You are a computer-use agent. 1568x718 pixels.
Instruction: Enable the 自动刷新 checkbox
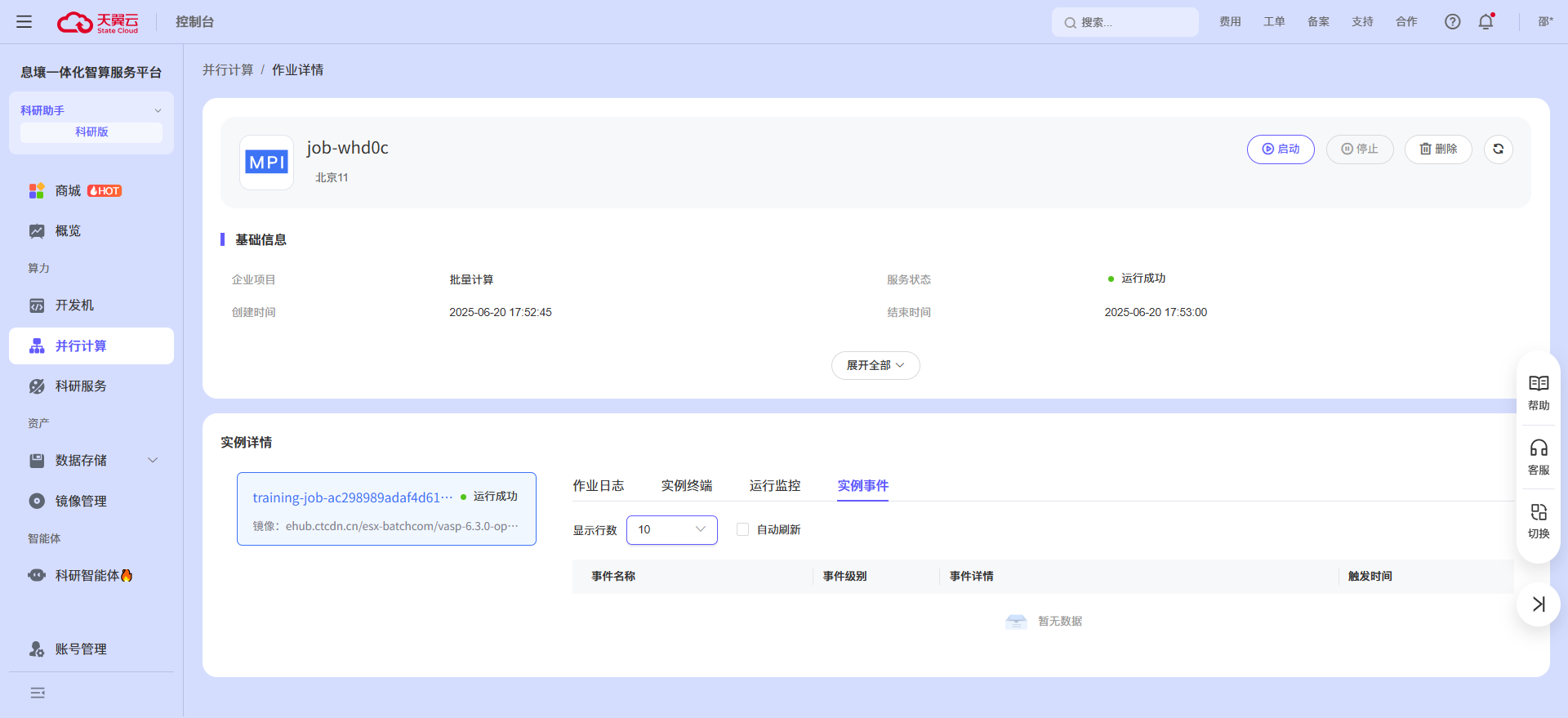(x=742, y=530)
